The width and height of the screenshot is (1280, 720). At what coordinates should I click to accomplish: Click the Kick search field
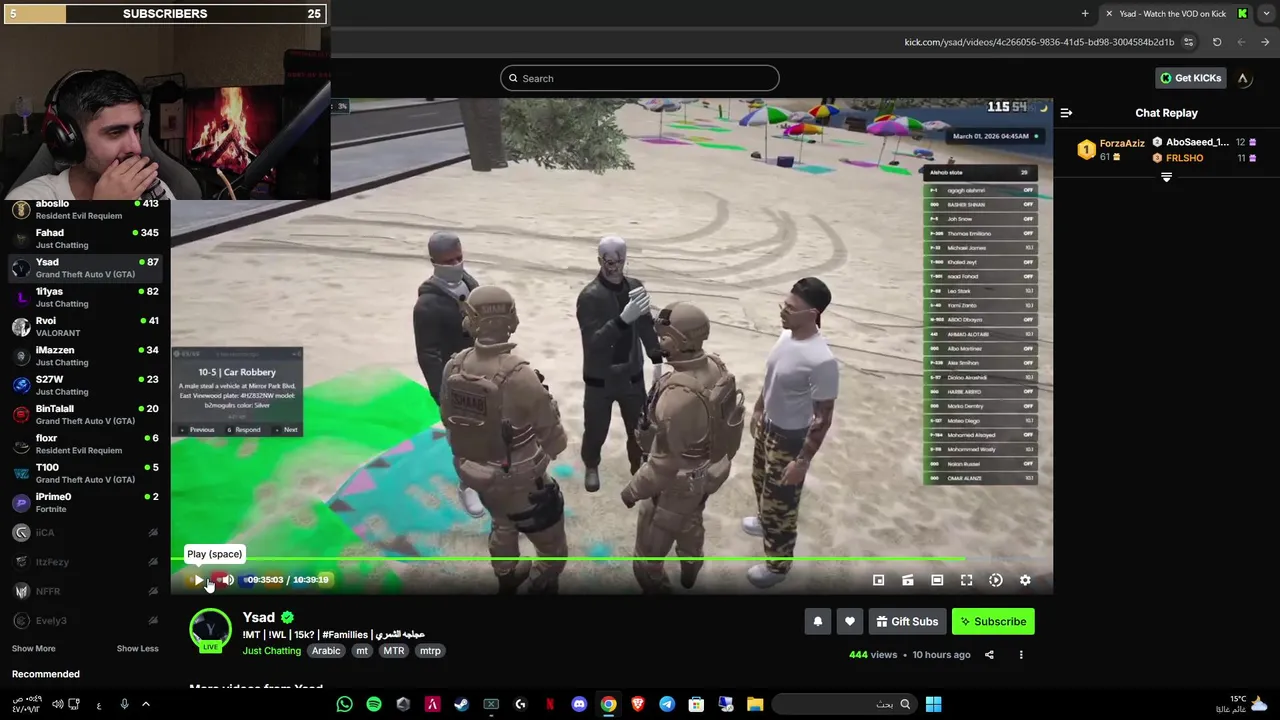tap(640, 78)
